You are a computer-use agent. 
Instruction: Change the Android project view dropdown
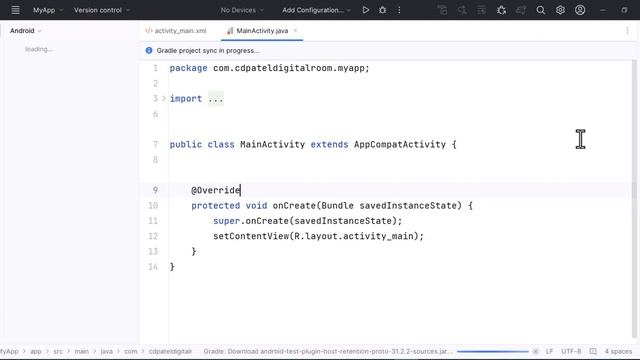point(26,31)
